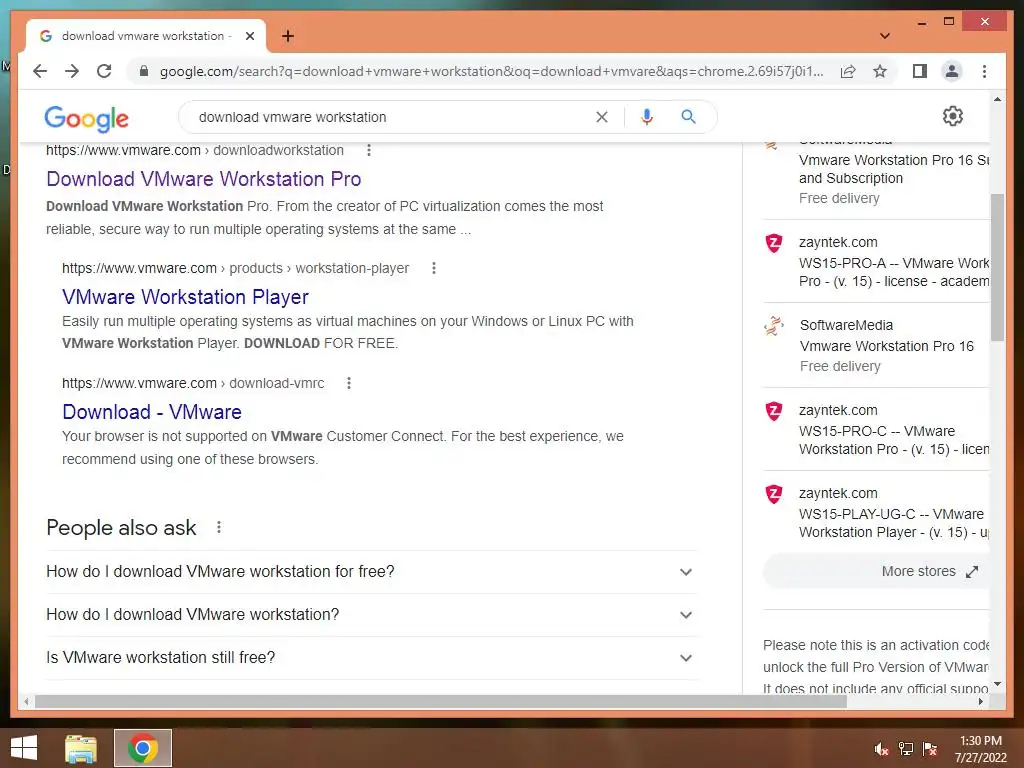The height and width of the screenshot is (768, 1024).
Task: Open options for the download-vmrc result
Action: click(x=349, y=383)
